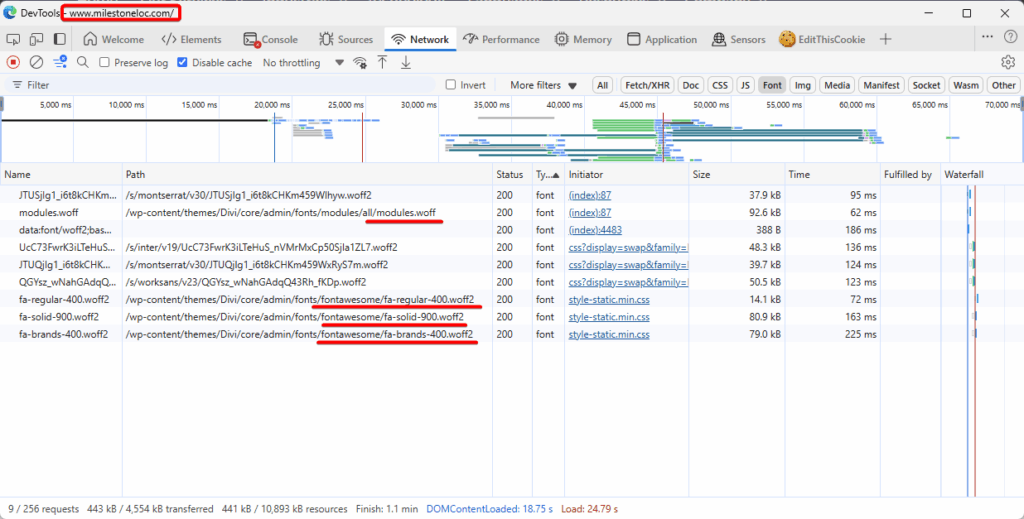The width and height of the screenshot is (1024, 519).
Task: Filter by JS requests
Action: click(745, 85)
